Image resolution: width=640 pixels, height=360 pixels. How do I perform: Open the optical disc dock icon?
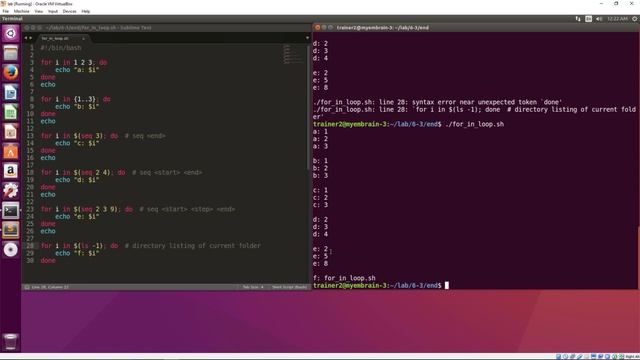(x=10, y=249)
